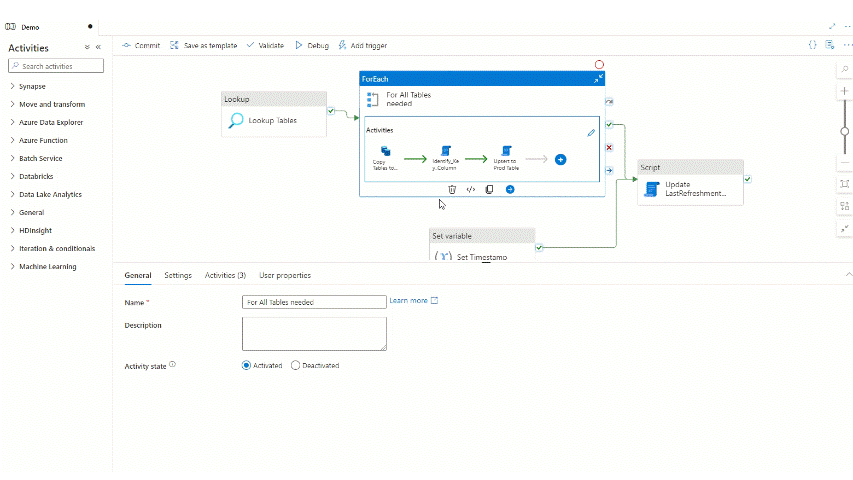Viewport: 853px width, 480px height.
Task: Open the Learn more link
Action: (408, 301)
